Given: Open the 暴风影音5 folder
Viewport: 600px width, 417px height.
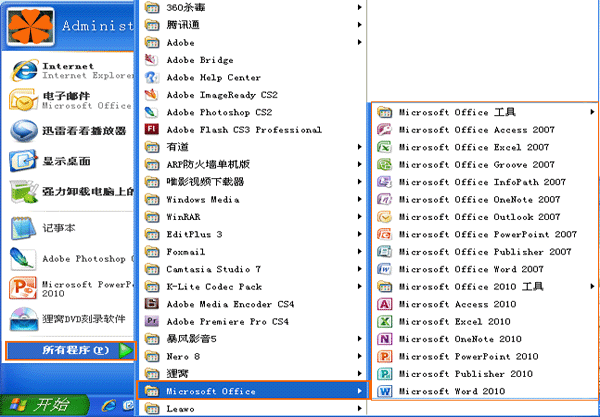Looking at the screenshot, I should point(252,339).
